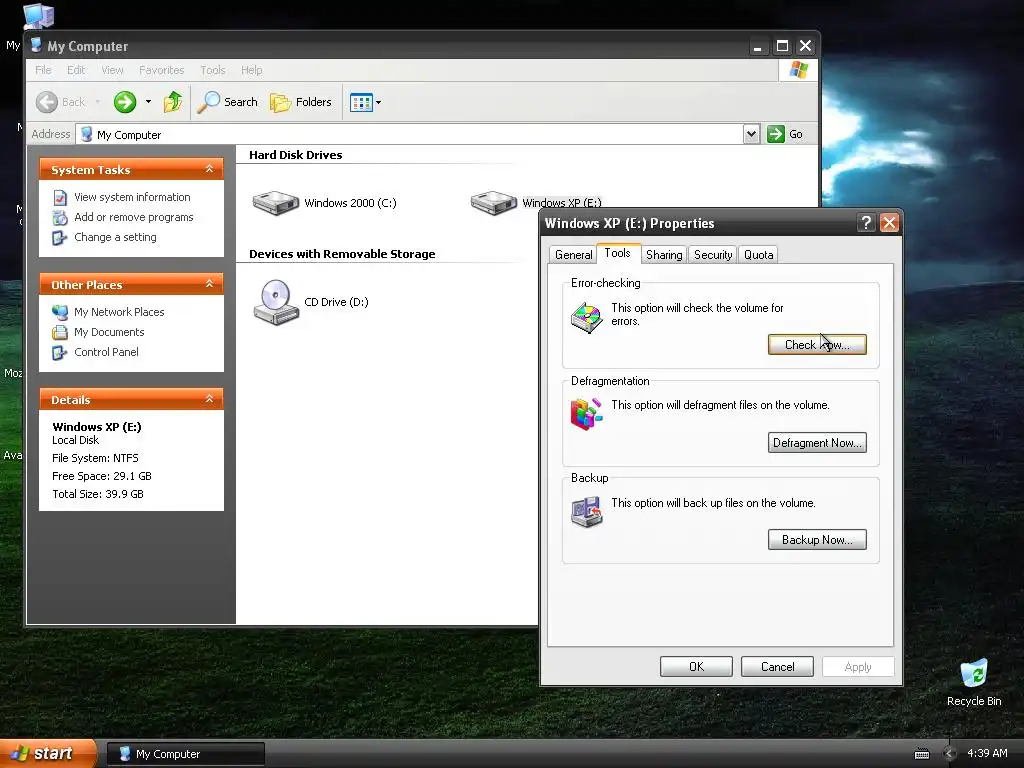
Task: Open the File menu
Action: click(x=43, y=70)
